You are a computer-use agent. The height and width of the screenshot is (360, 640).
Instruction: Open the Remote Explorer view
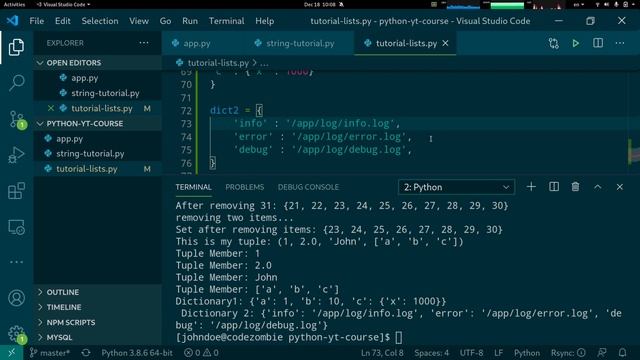pos(16,227)
